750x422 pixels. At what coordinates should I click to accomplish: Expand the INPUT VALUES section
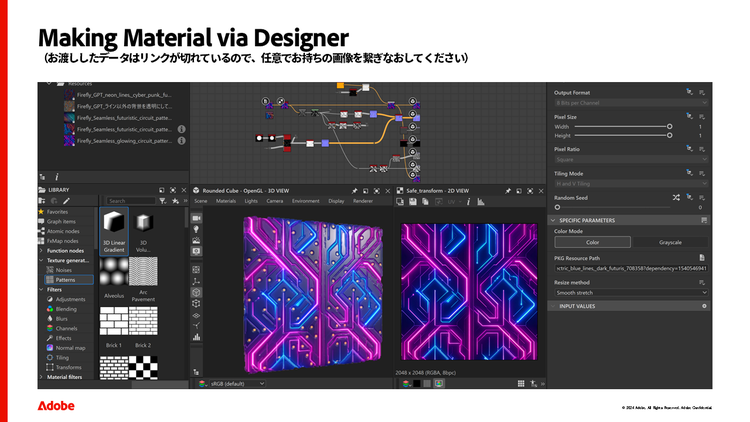point(553,306)
